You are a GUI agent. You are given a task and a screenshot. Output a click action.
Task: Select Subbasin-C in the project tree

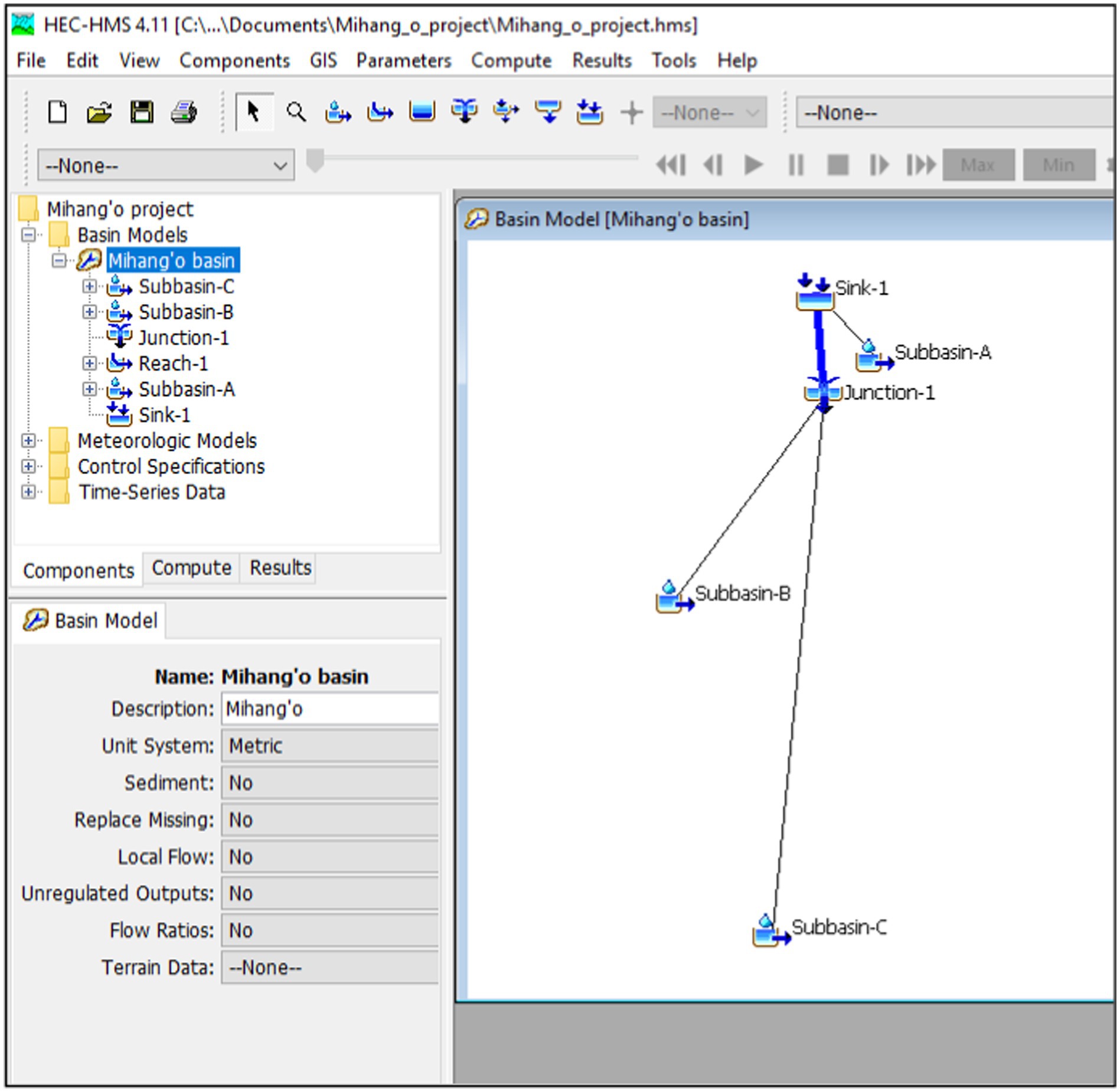pyautogui.click(x=187, y=287)
